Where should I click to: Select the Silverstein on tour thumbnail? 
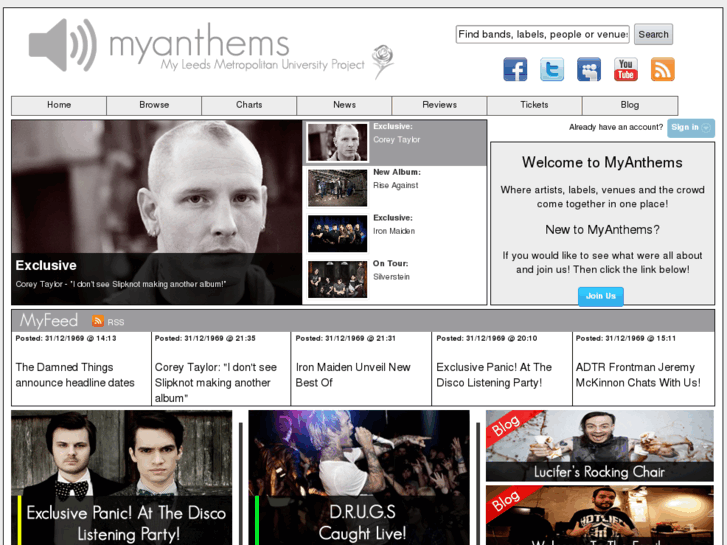point(338,279)
